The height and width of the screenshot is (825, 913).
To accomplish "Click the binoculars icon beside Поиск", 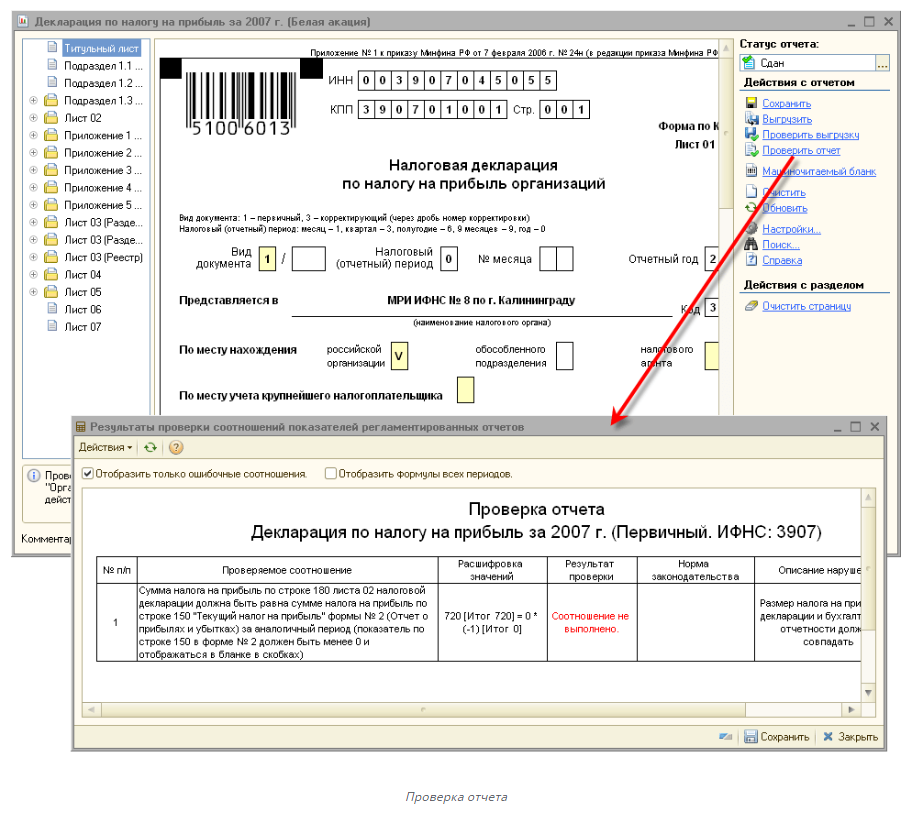I will coord(751,244).
